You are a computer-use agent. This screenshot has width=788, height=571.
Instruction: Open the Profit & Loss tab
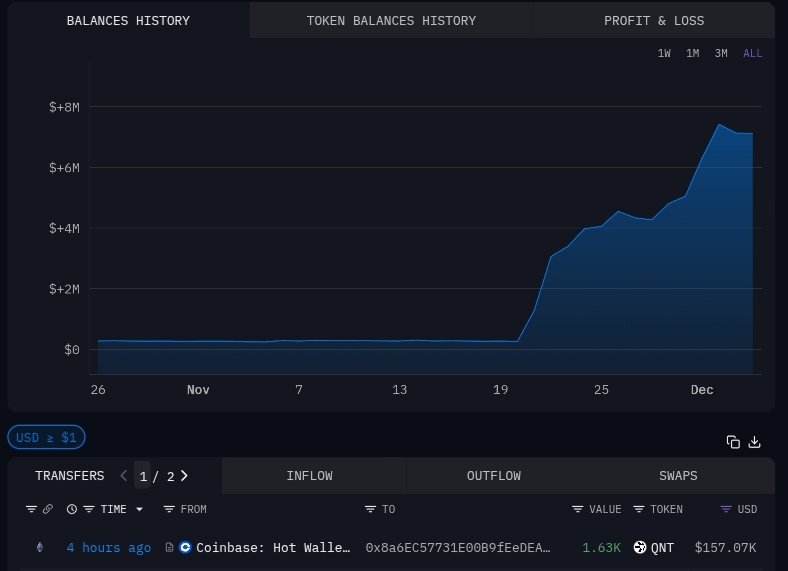point(654,20)
